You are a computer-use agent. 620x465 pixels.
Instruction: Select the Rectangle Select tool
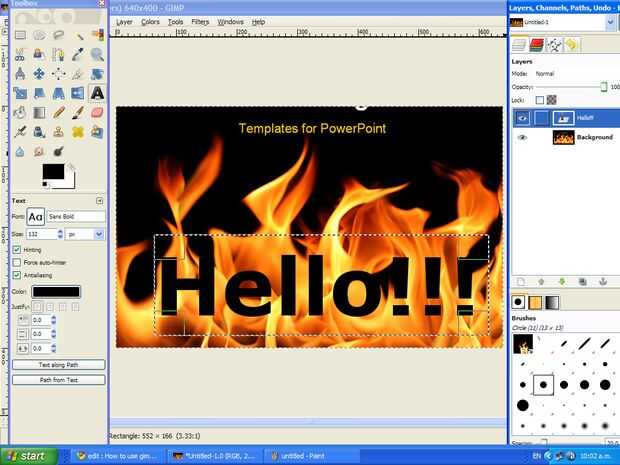tap(20, 35)
